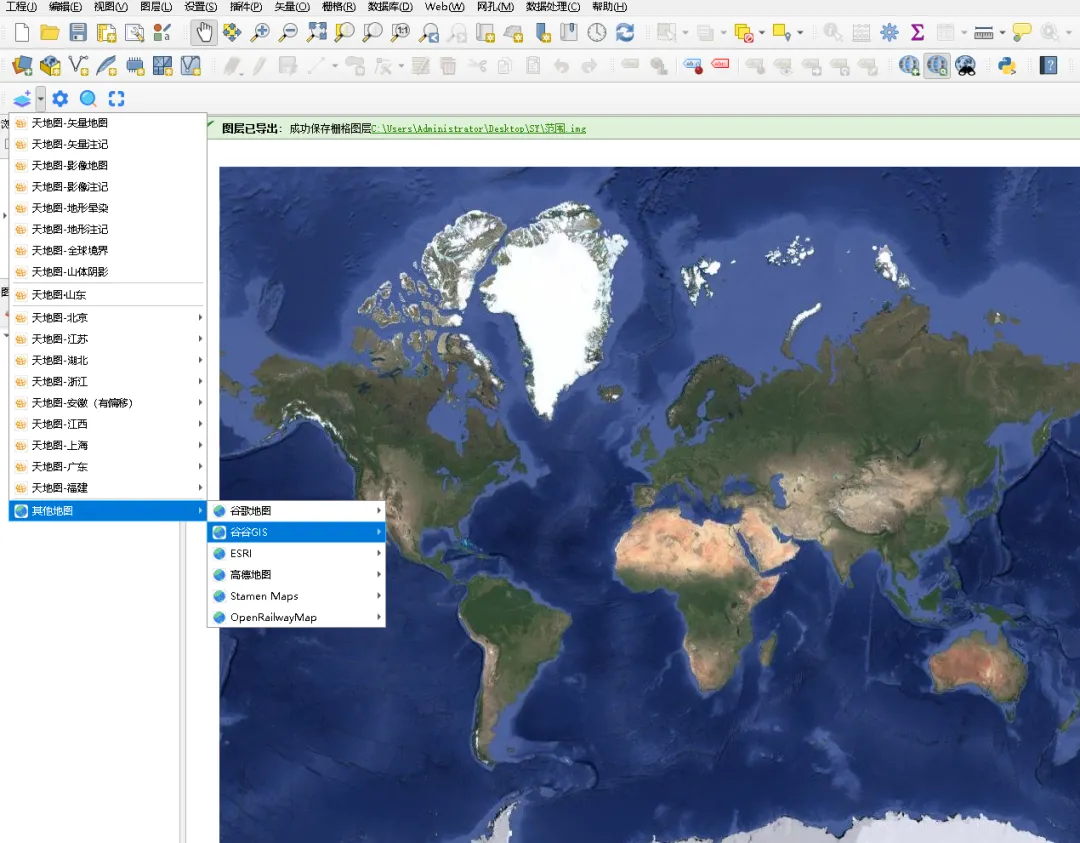The image size is (1080, 843).
Task: Select the Zoom In magnifier tool
Action: click(260, 32)
